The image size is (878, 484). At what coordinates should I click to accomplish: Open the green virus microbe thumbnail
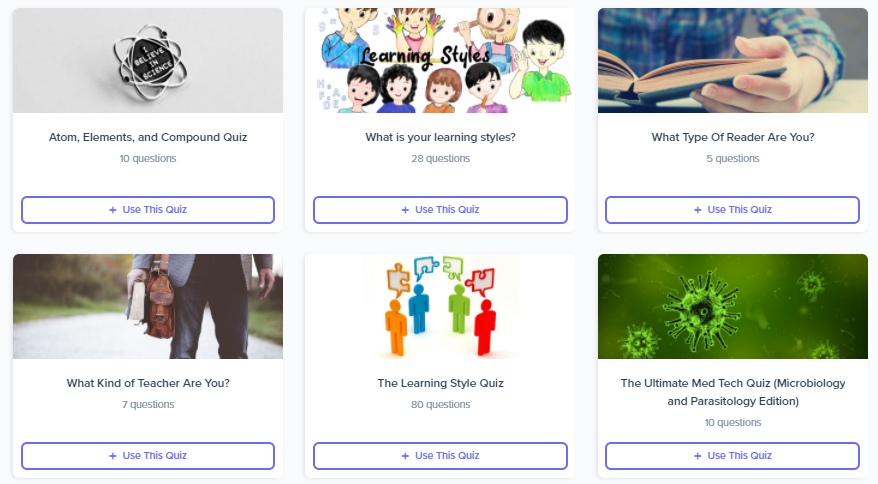coord(732,306)
